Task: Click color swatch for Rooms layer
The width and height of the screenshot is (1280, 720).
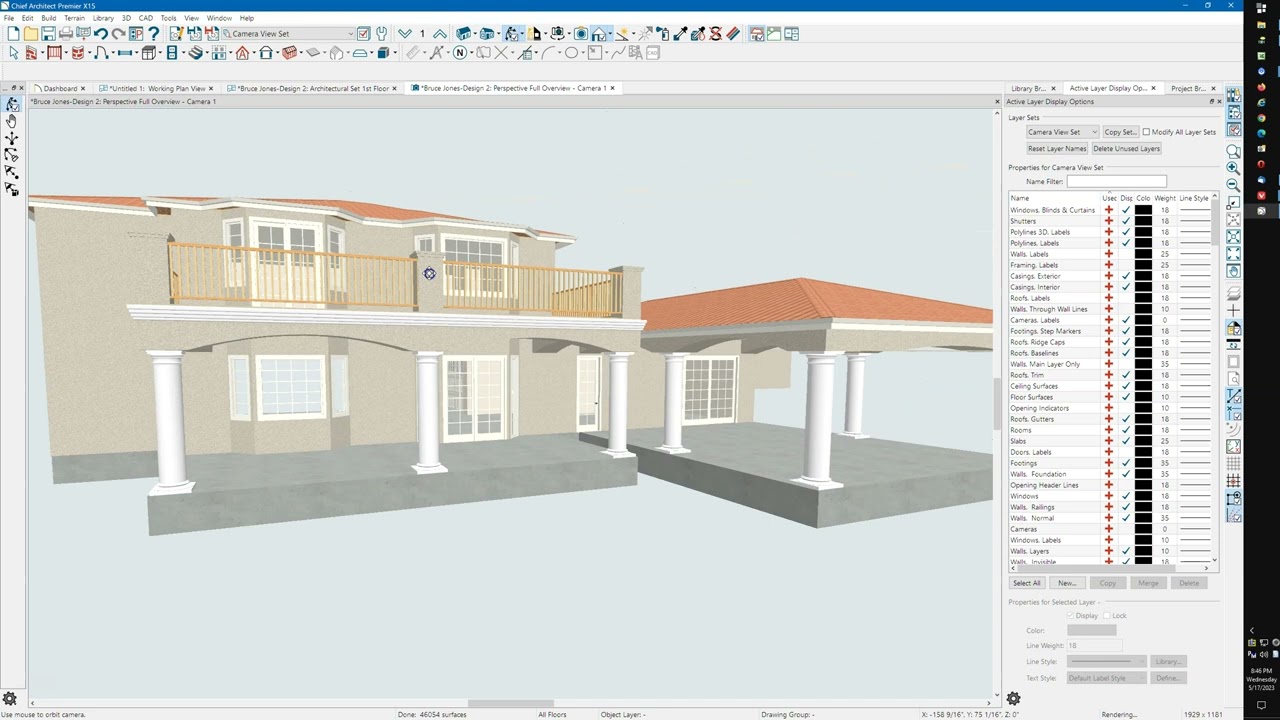Action: pyautogui.click(x=1143, y=430)
